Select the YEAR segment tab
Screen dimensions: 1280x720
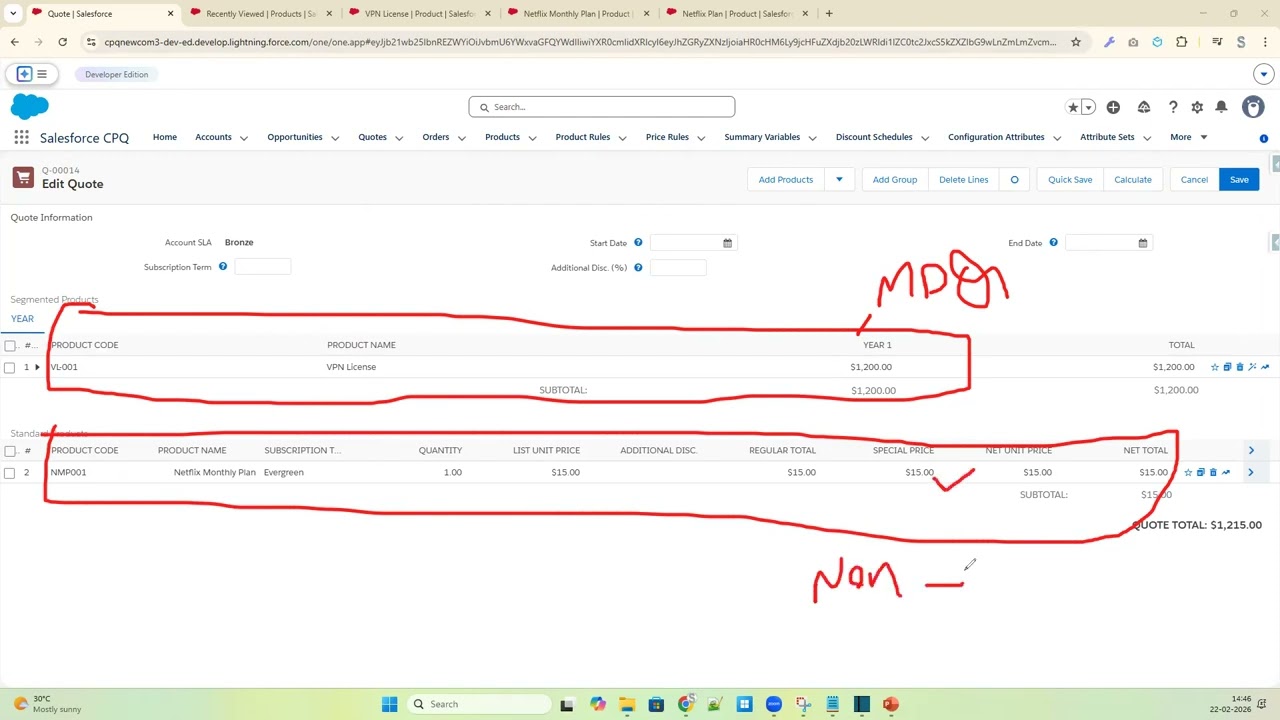[x=22, y=319]
